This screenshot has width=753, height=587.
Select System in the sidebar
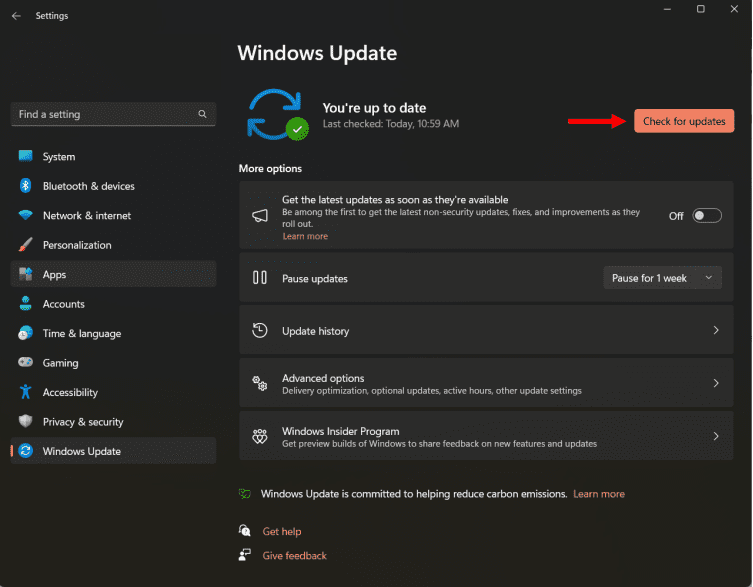(x=59, y=157)
